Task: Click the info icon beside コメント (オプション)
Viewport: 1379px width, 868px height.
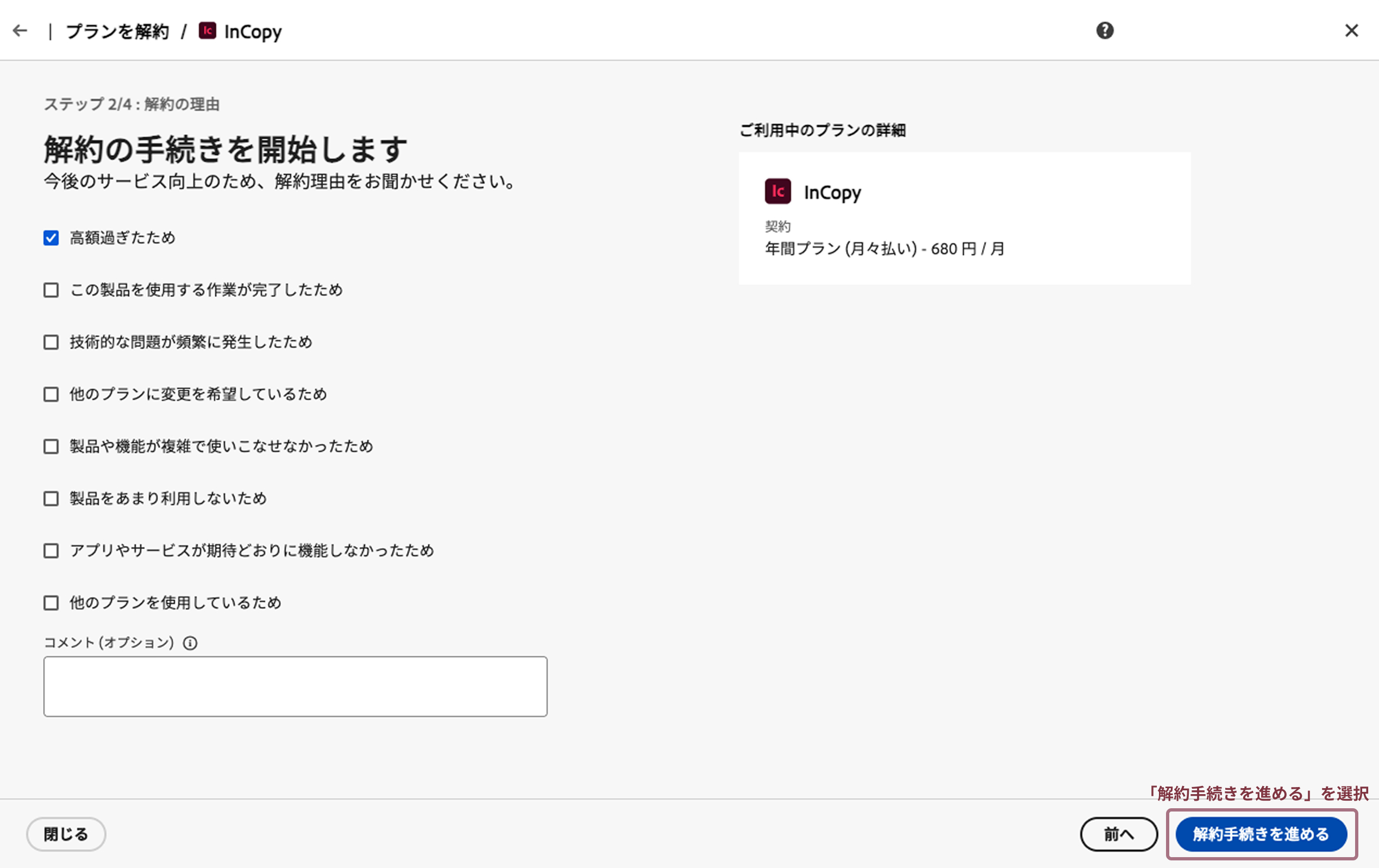Action: (190, 643)
